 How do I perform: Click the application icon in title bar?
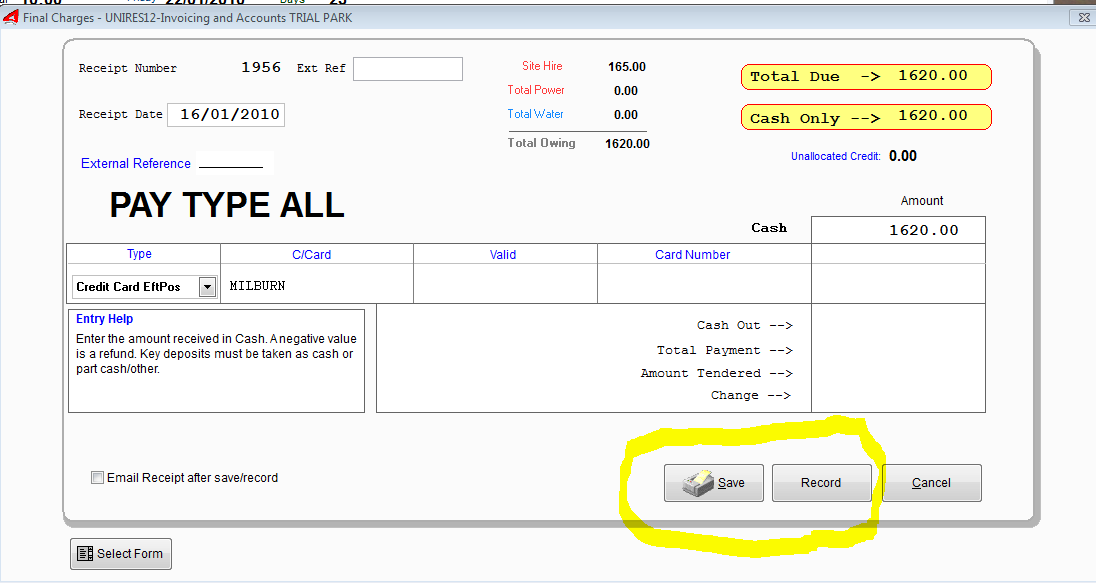[10, 17]
